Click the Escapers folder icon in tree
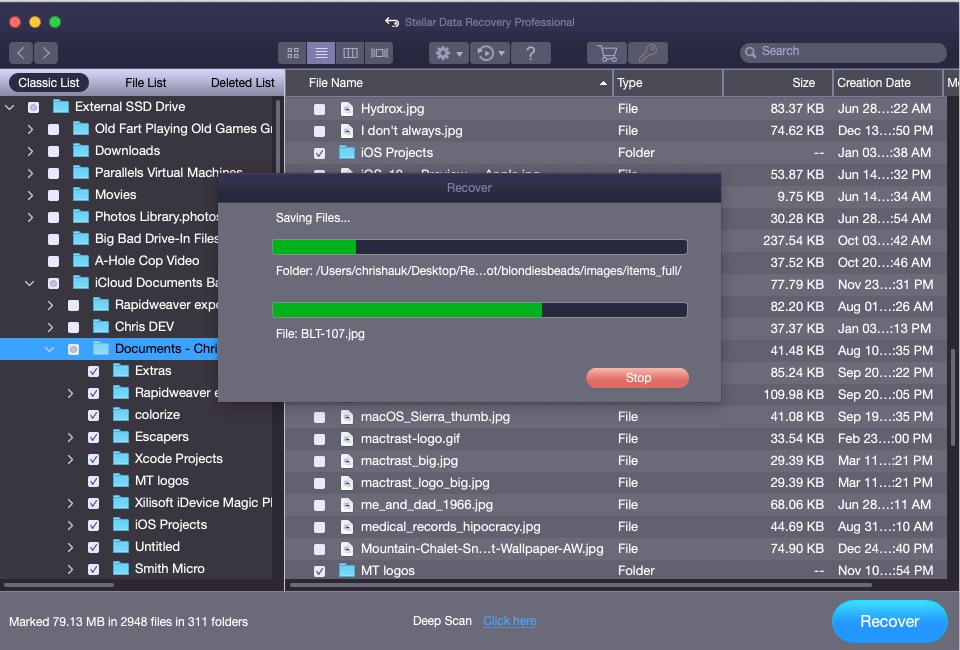 tap(121, 436)
